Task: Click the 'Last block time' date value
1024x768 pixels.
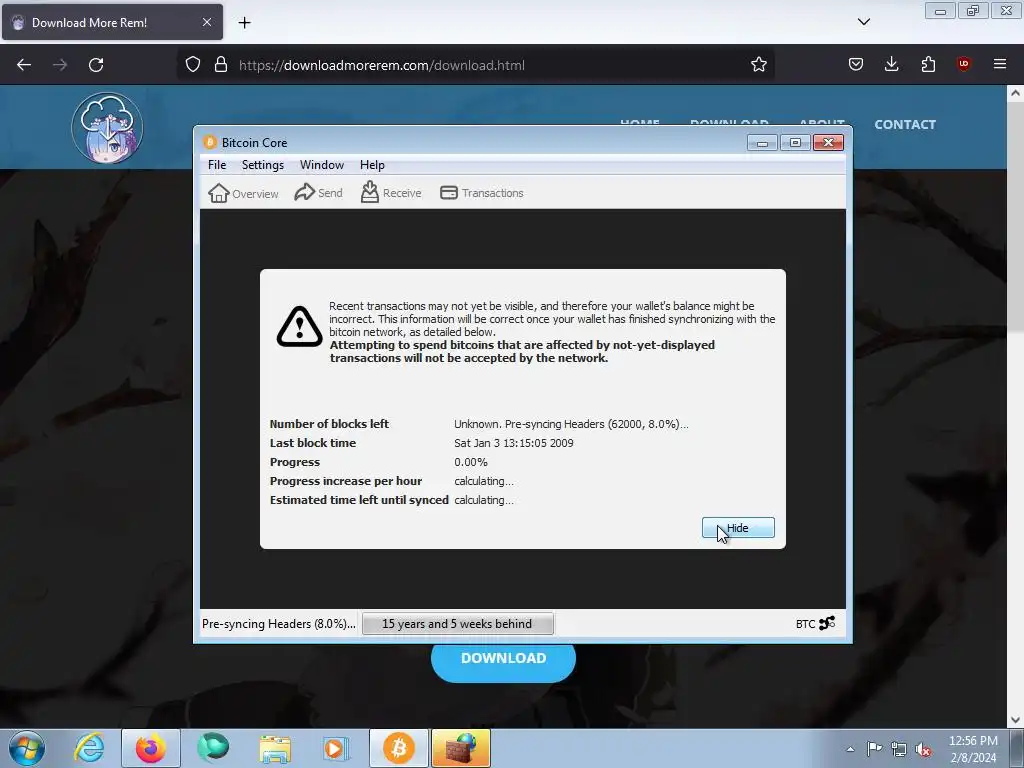Action: [x=513, y=443]
